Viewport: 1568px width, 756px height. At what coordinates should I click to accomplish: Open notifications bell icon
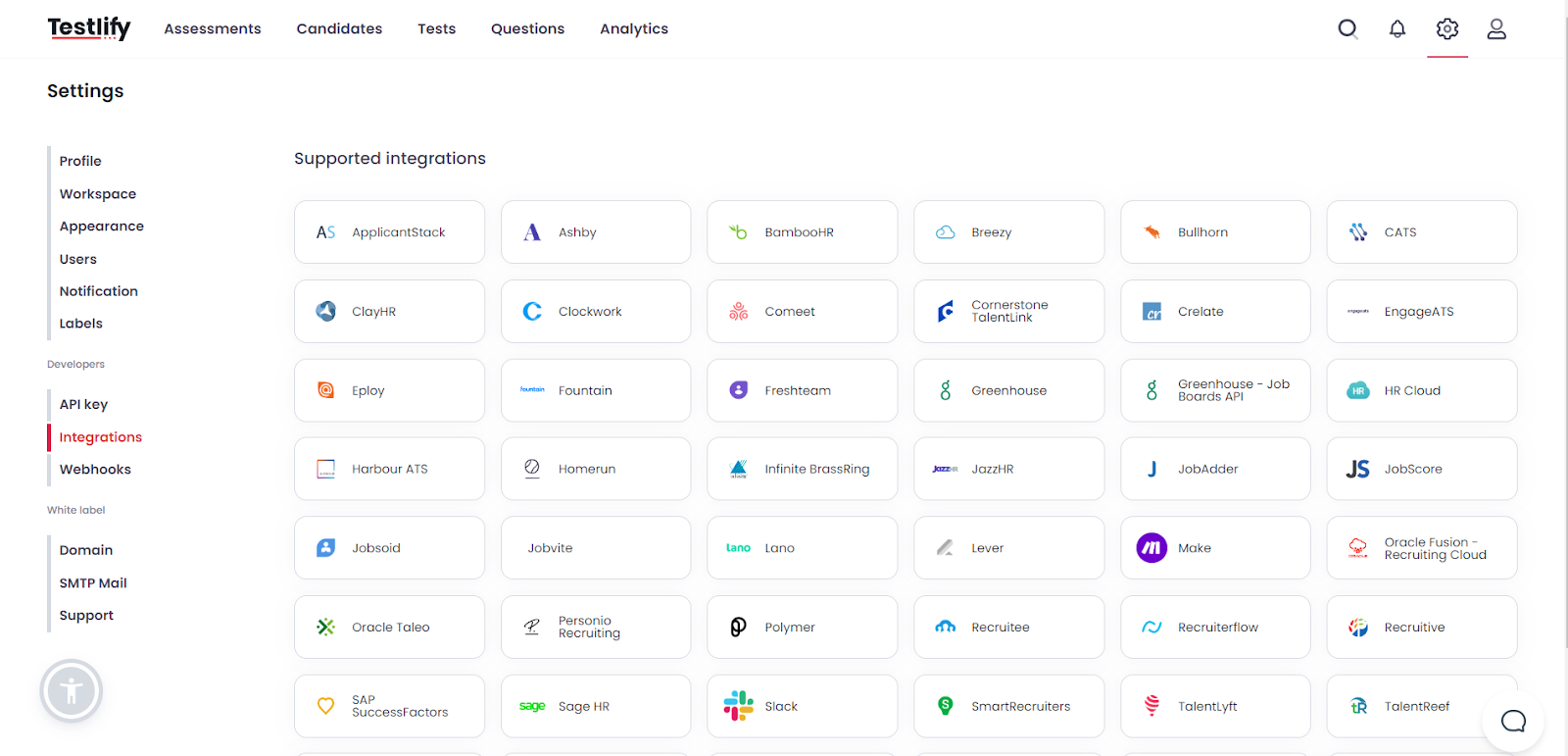coord(1397,28)
